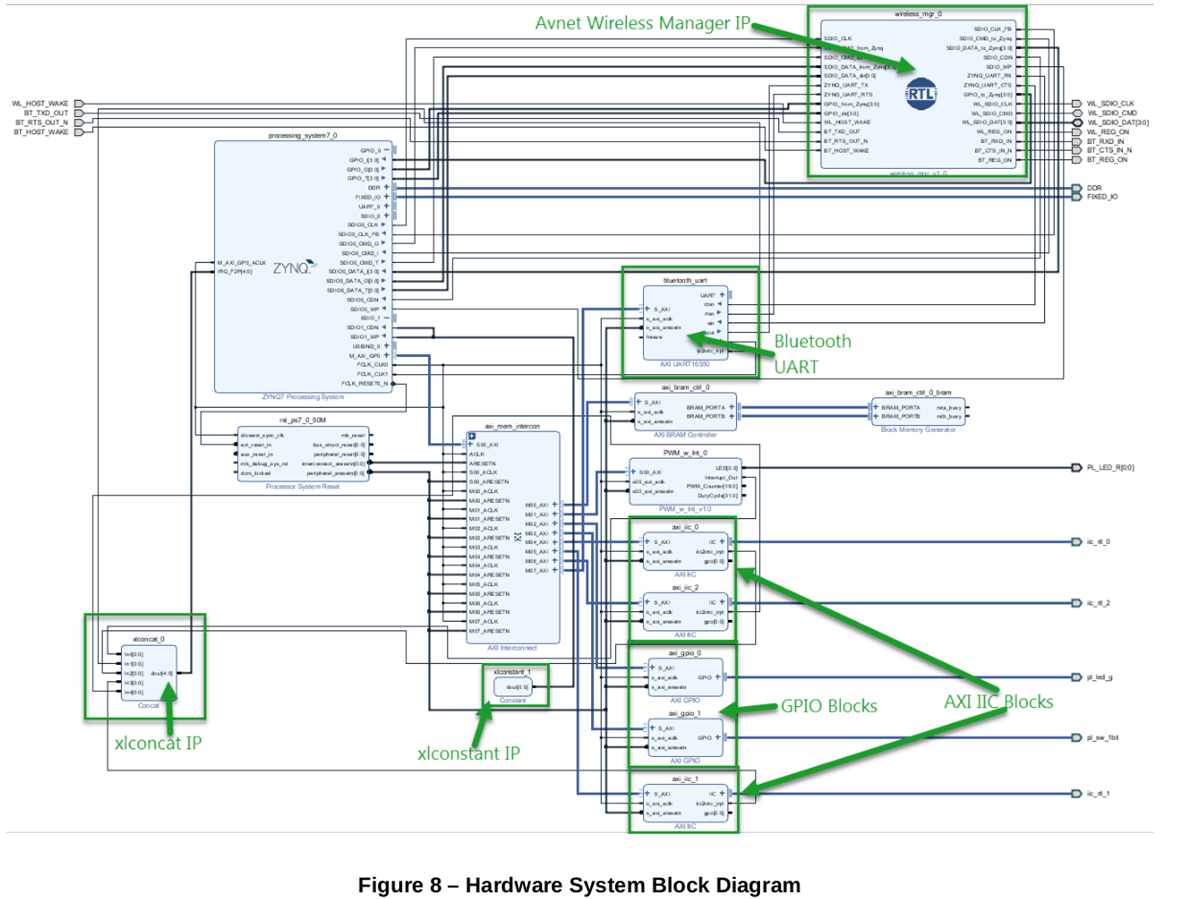
Task: Click the crossbar icon inside AXI Interconnect
Action: point(518,537)
